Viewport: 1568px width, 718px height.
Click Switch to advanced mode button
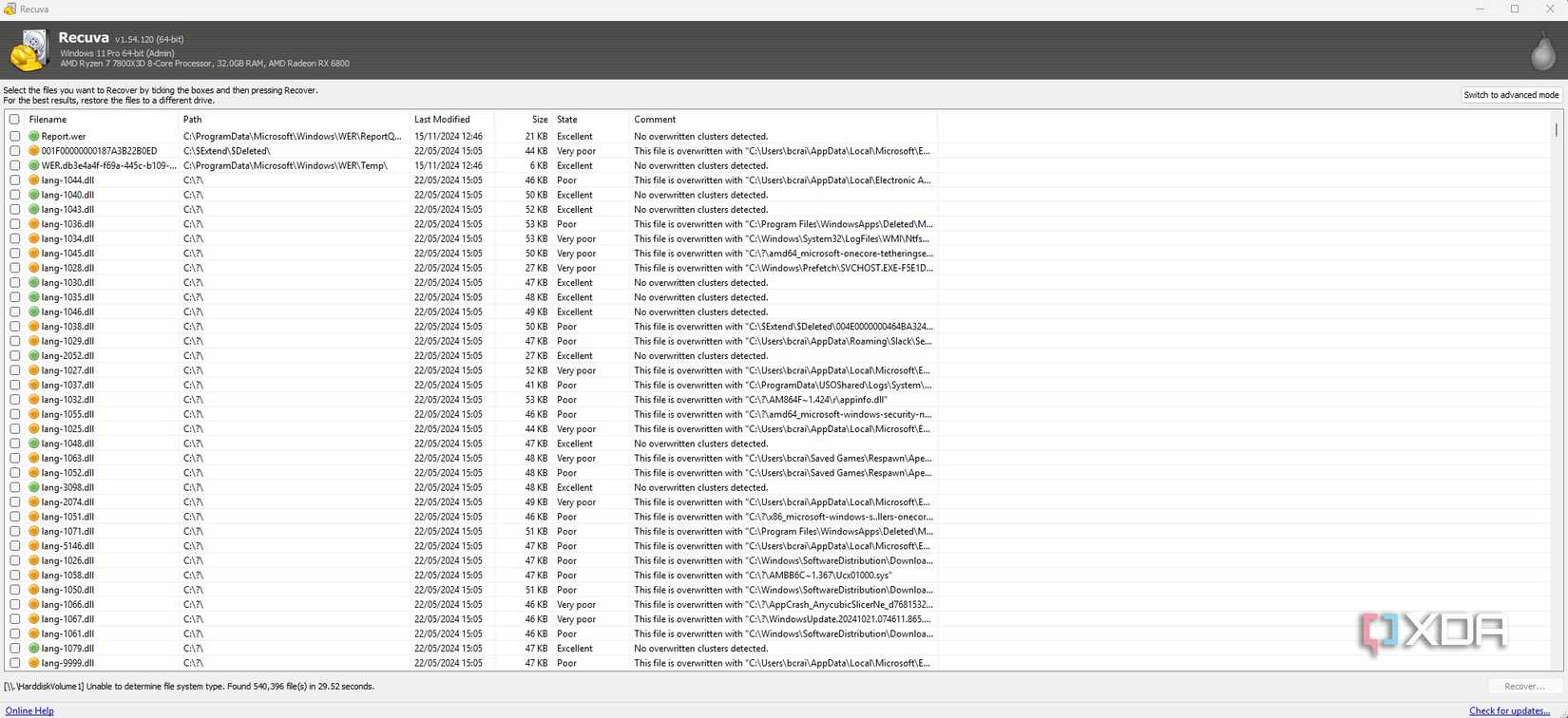pos(1511,95)
